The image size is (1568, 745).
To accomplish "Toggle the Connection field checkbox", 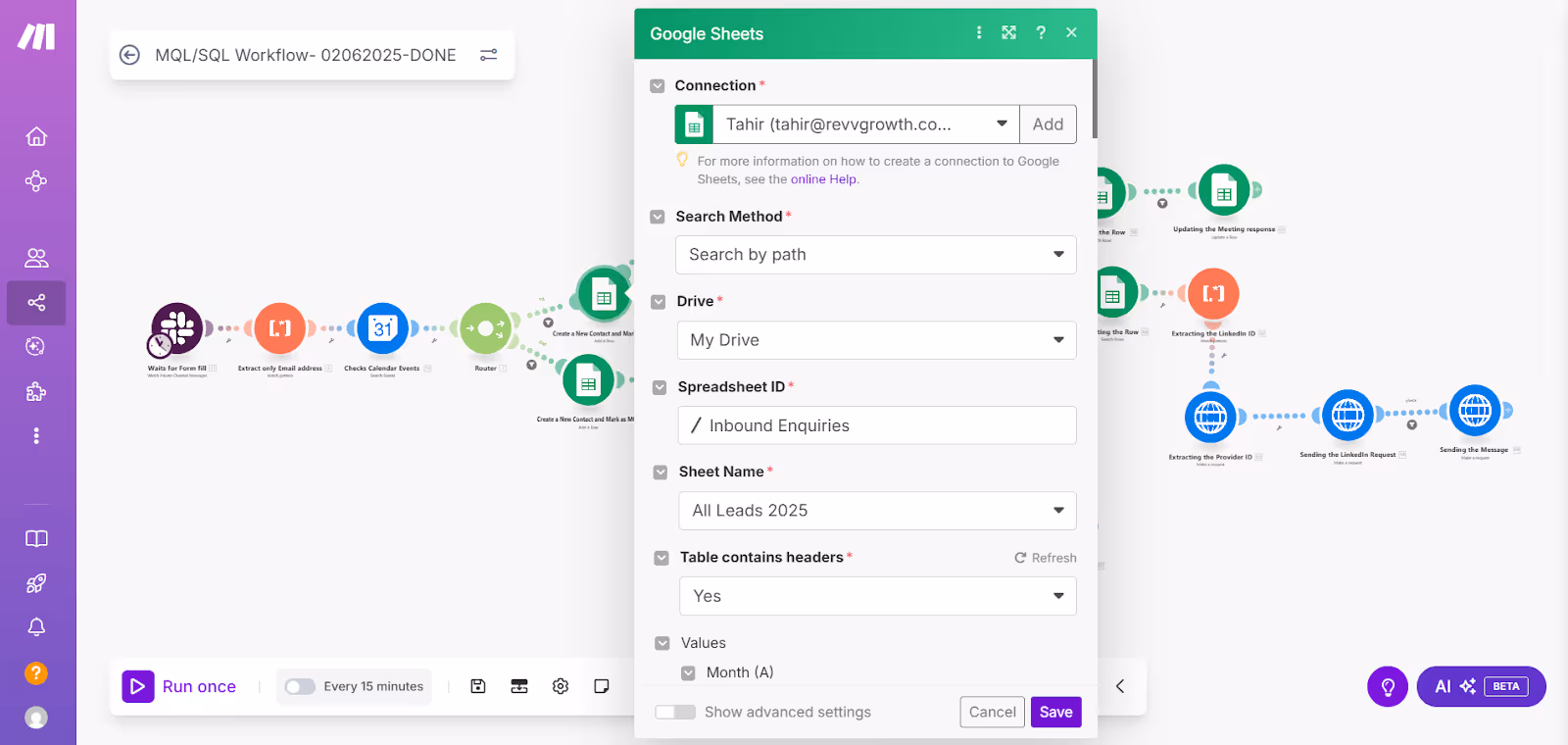I will click(658, 86).
